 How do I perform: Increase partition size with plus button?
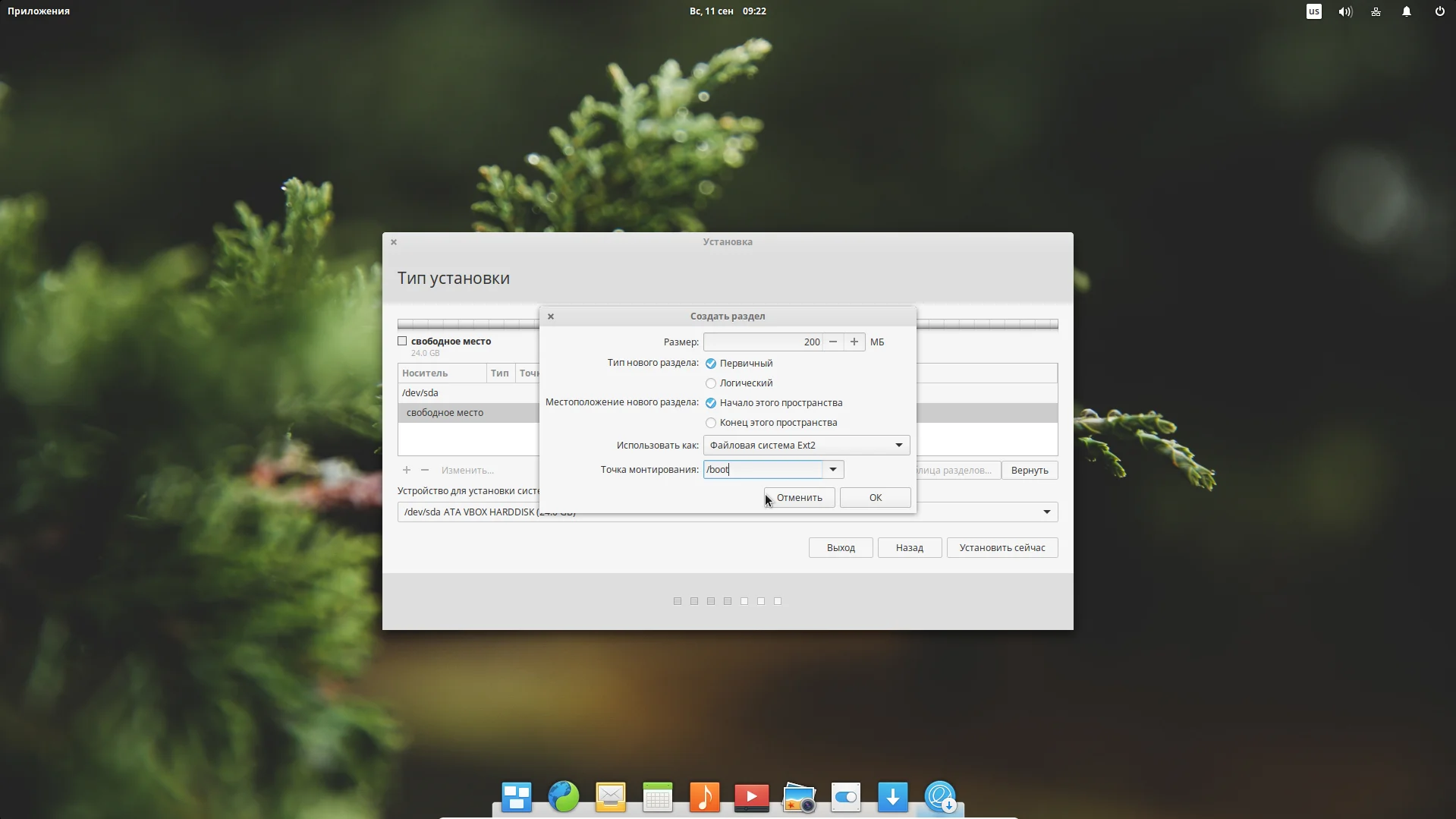[854, 342]
